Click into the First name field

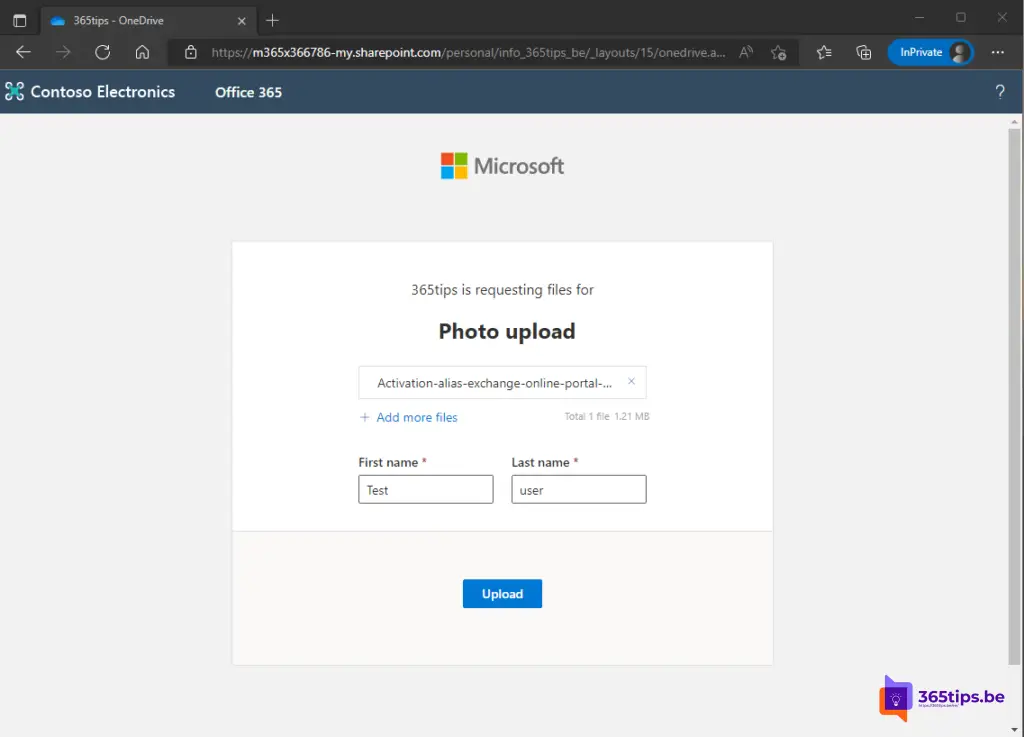425,489
